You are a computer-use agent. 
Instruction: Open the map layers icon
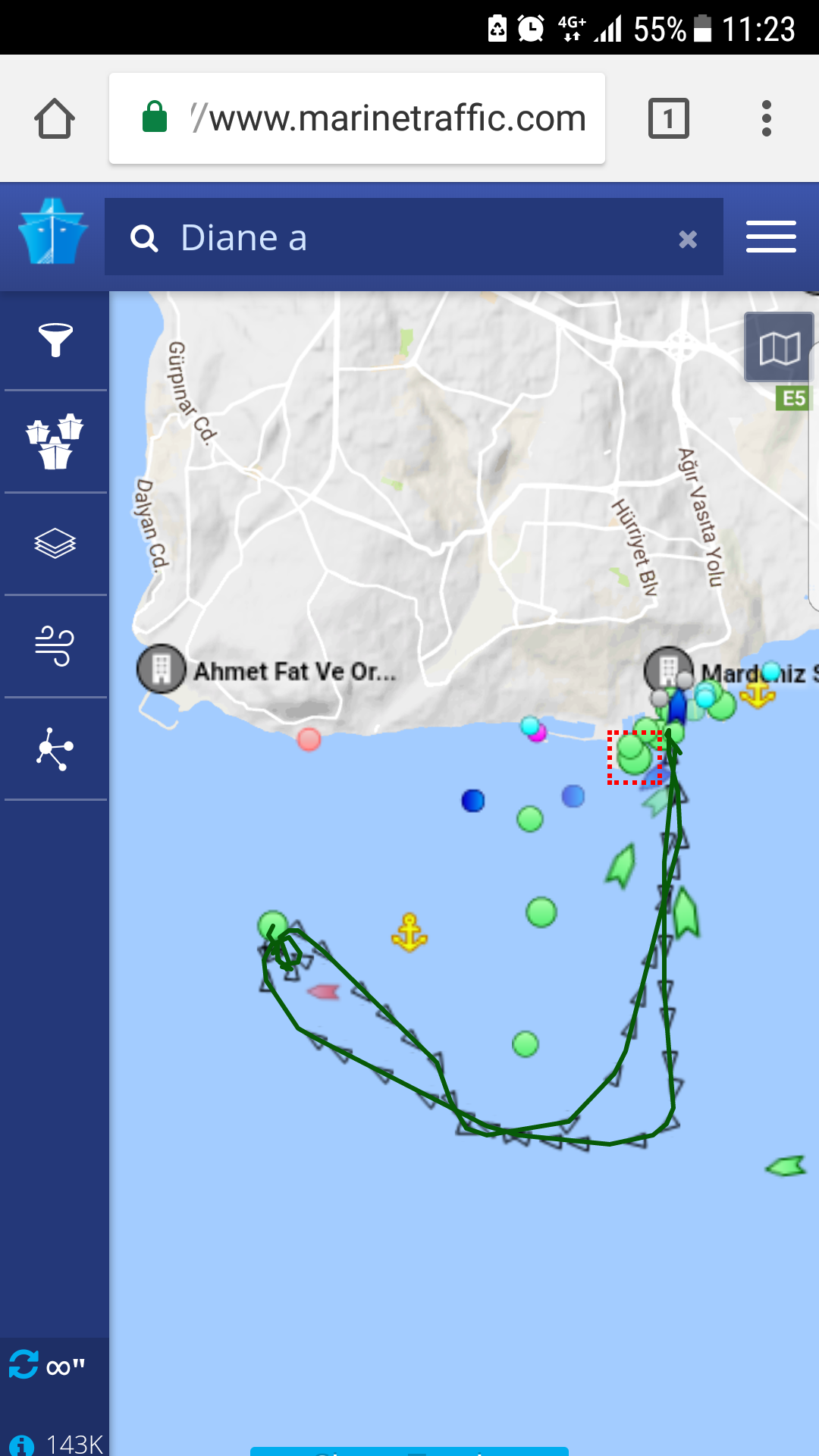[x=55, y=543]
